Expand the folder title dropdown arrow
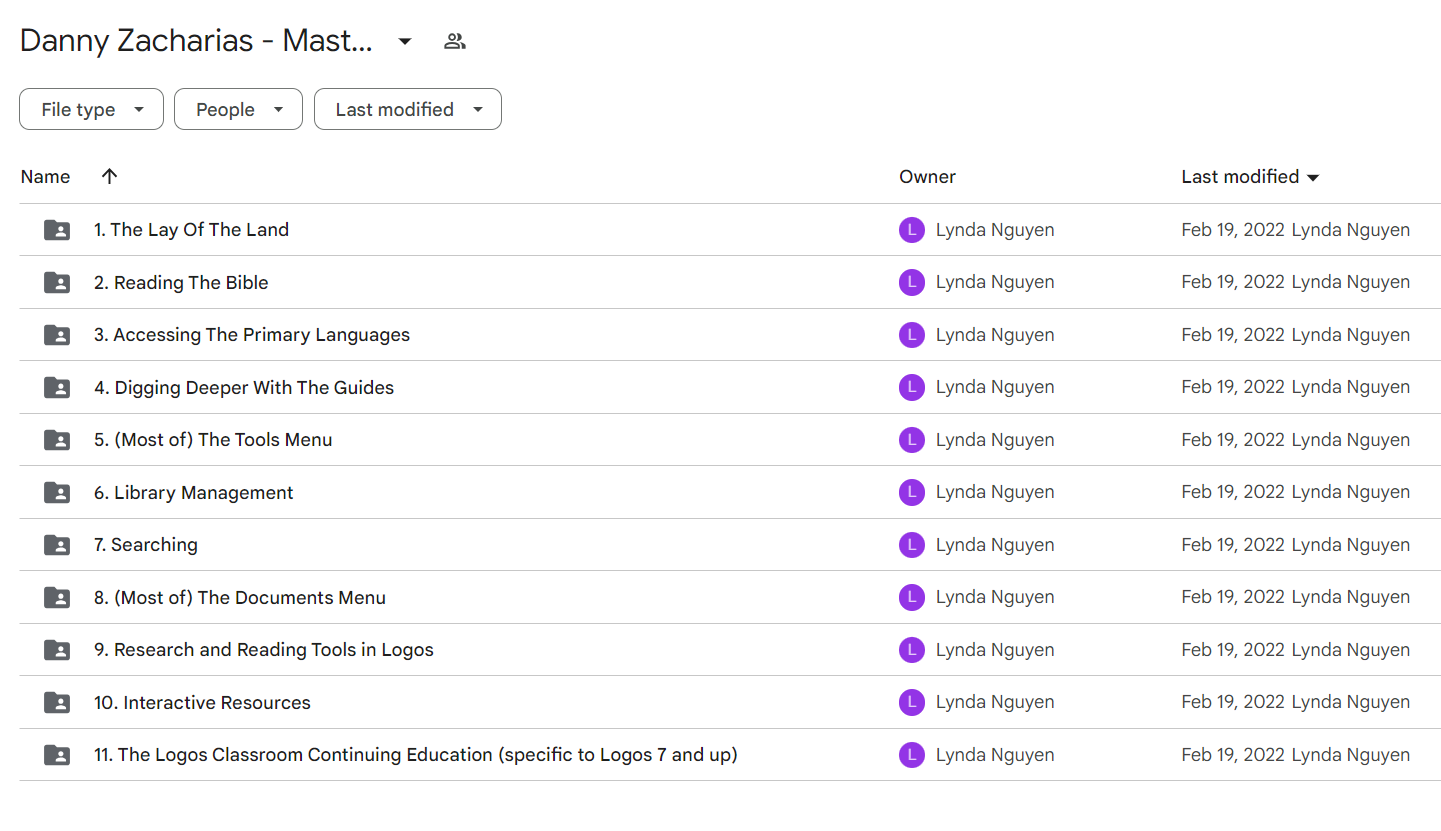Viewport: 1441px width, 831px height. click(405, 41)
